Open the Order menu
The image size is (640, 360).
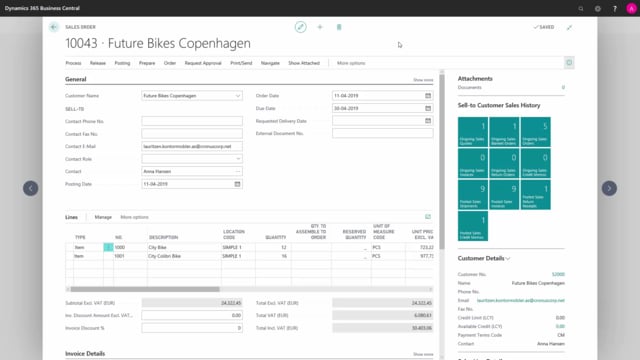[x=170, y=63]
